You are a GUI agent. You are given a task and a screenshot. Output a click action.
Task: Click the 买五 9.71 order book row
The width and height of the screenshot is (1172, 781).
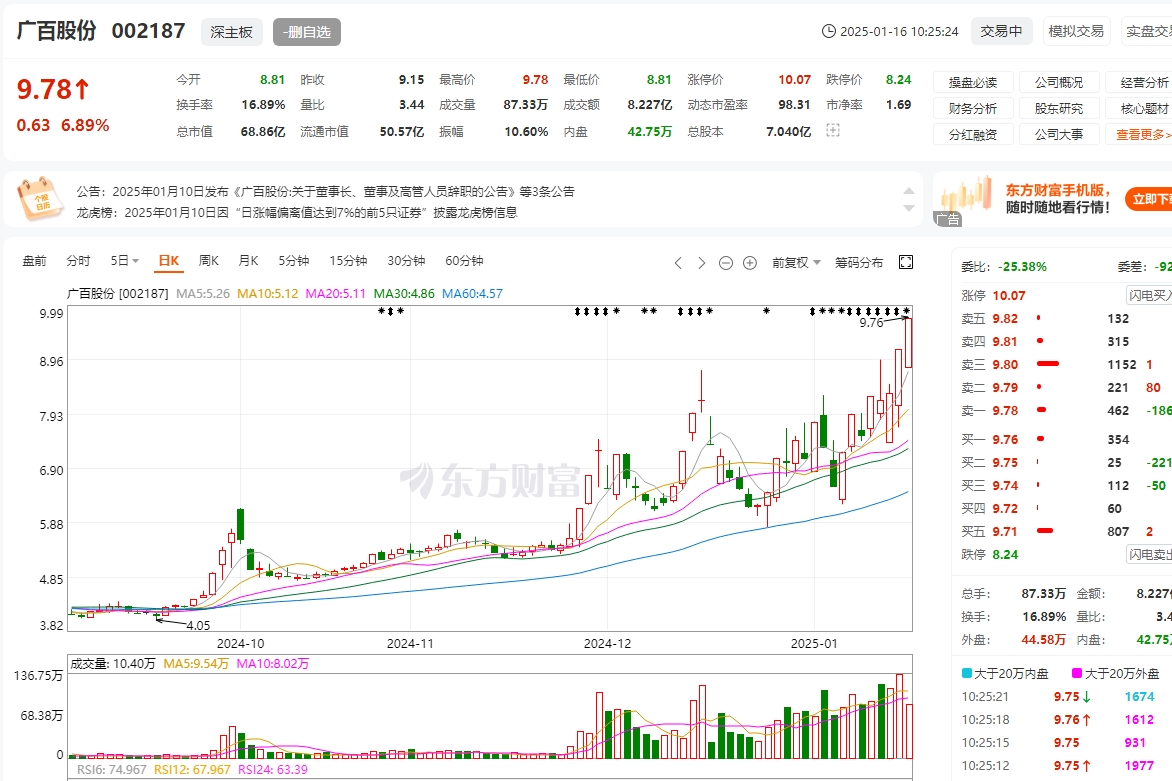pyautogui.click(x=1066, y=531)
